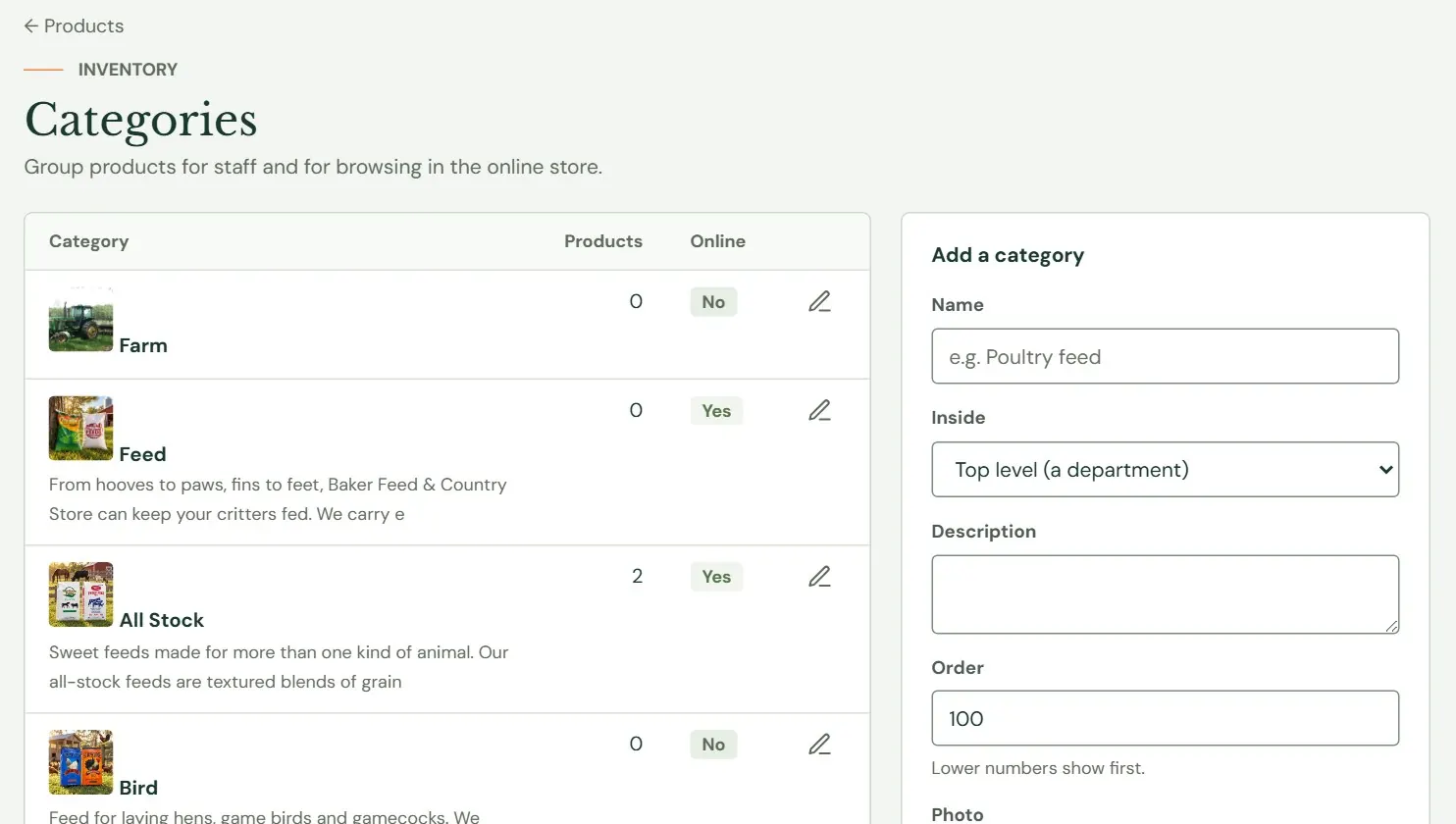Select the Feed category name
Screen dimensions: 1456x824
(143, 454)
